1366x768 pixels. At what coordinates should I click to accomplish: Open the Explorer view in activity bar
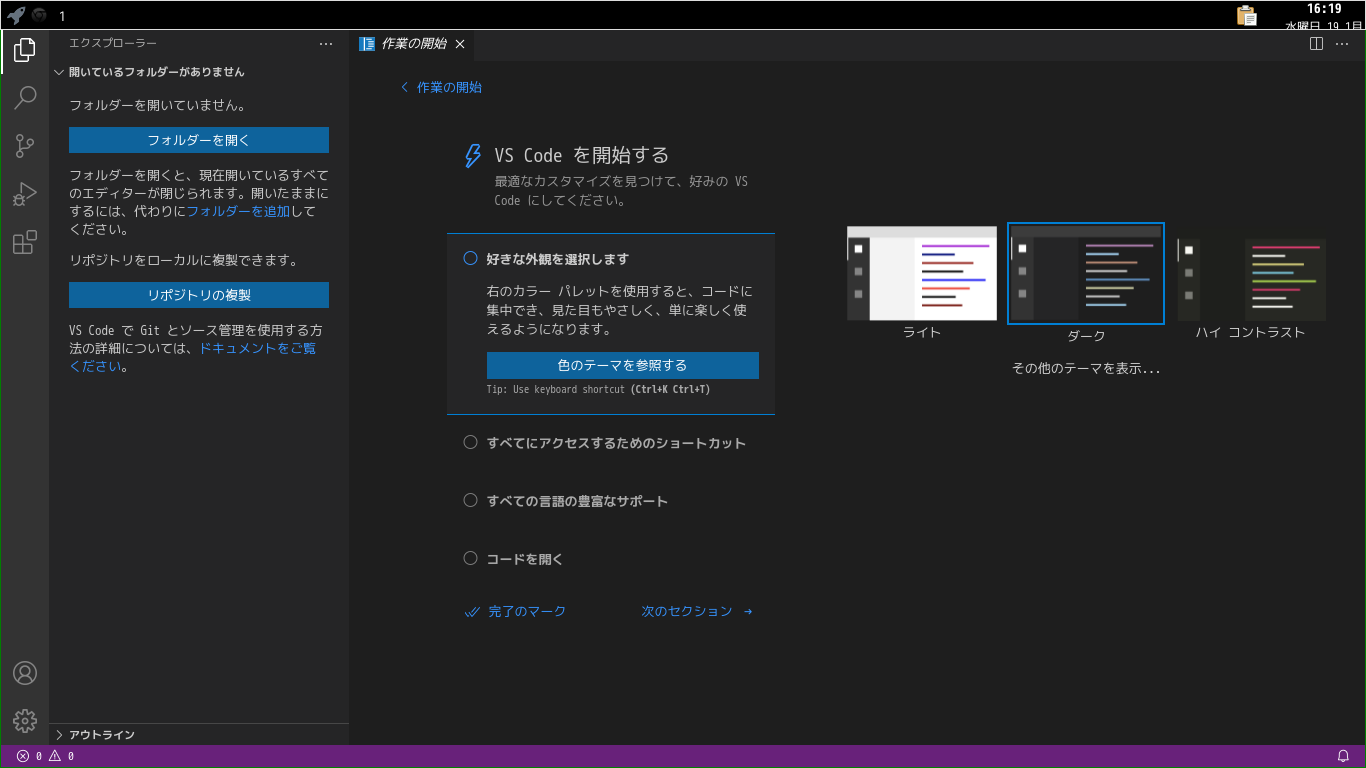(x=25, y=49)
